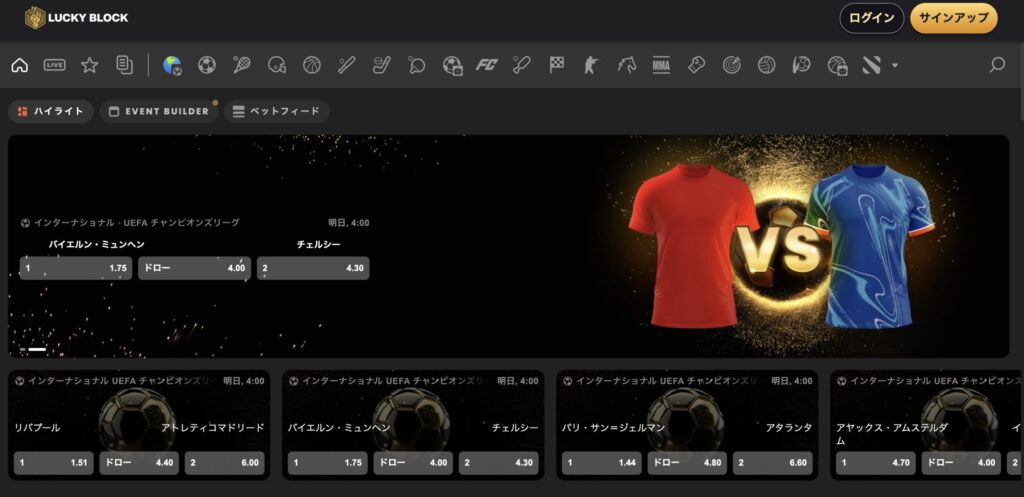Go to the home icon

coord(20,65)
